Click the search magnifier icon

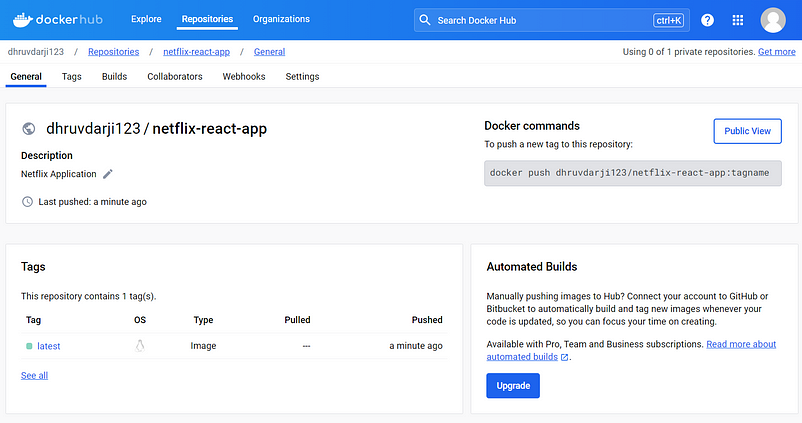point(425,20)
